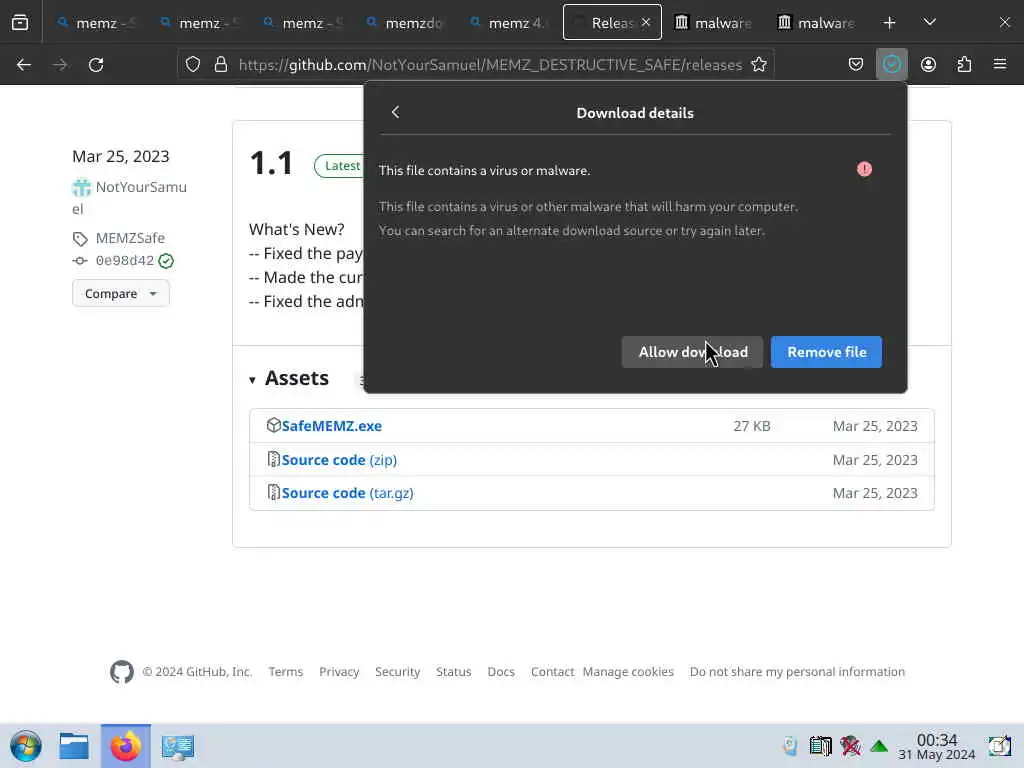This screenshot has height=768, width=1024.
Task: Download Source code (zip)
Action: point(339,460)
